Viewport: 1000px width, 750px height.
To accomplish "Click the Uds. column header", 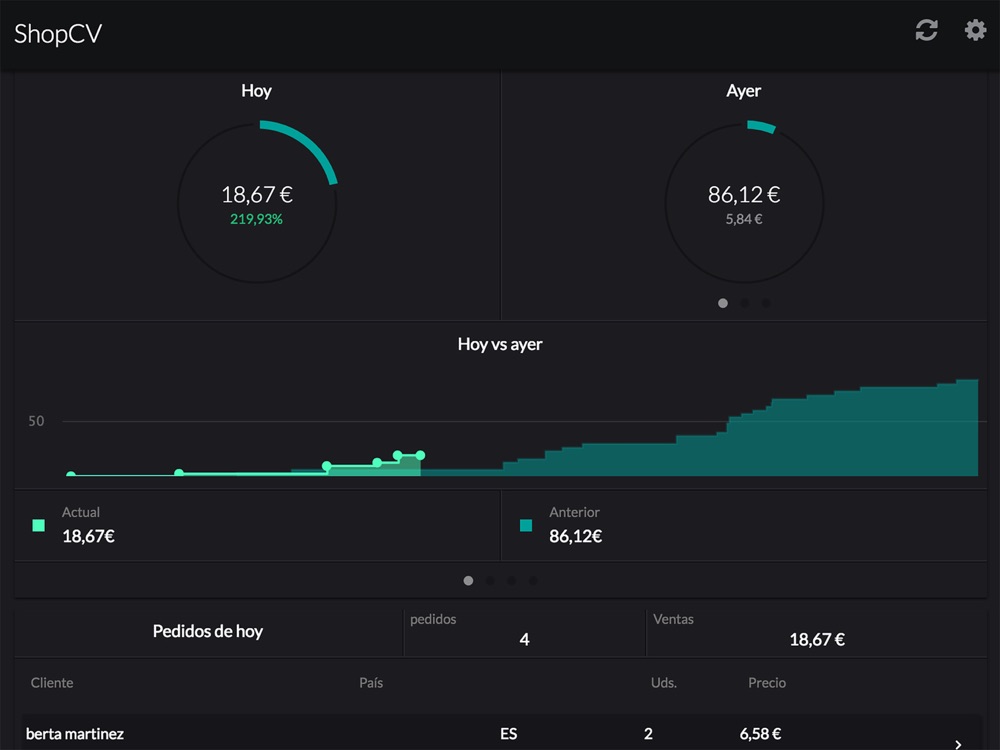I will point(664,683).
